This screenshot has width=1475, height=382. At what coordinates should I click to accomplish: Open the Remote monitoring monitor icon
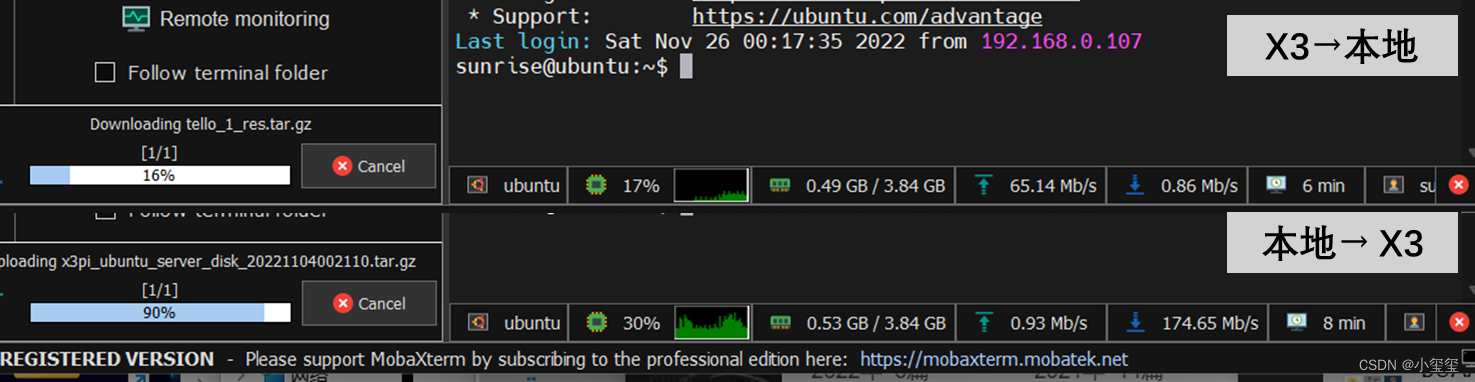pyautogui.click(x=136, y=19)
